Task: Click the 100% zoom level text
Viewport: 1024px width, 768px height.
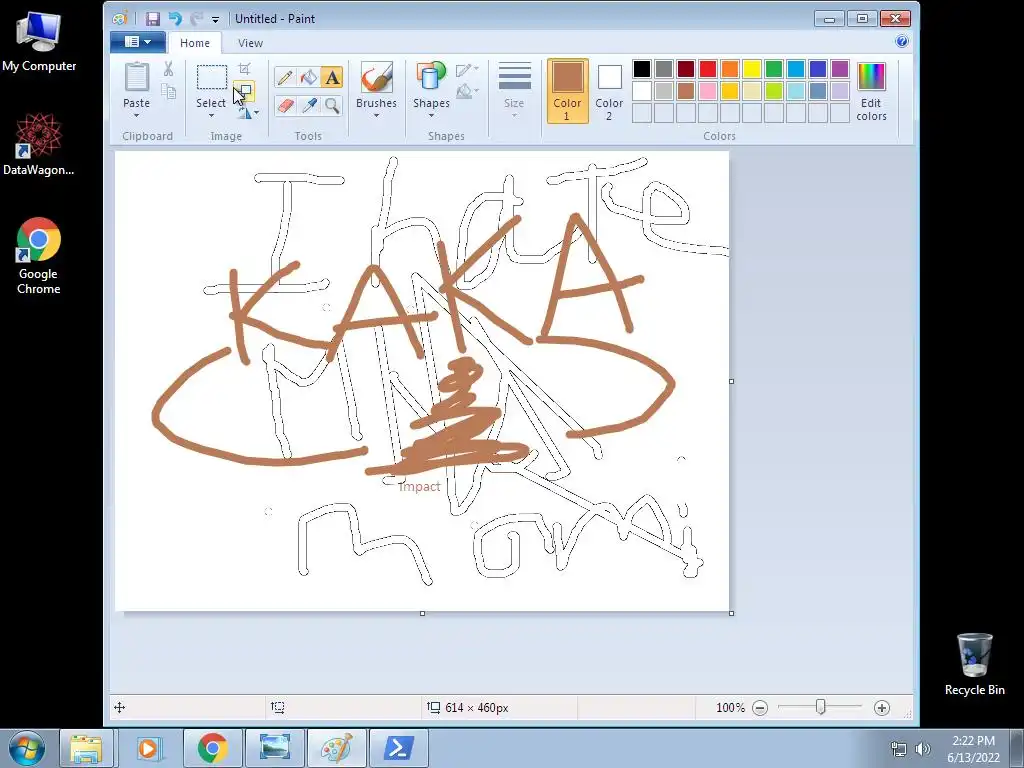Action: pyautogui.click(x=730, y=708)
